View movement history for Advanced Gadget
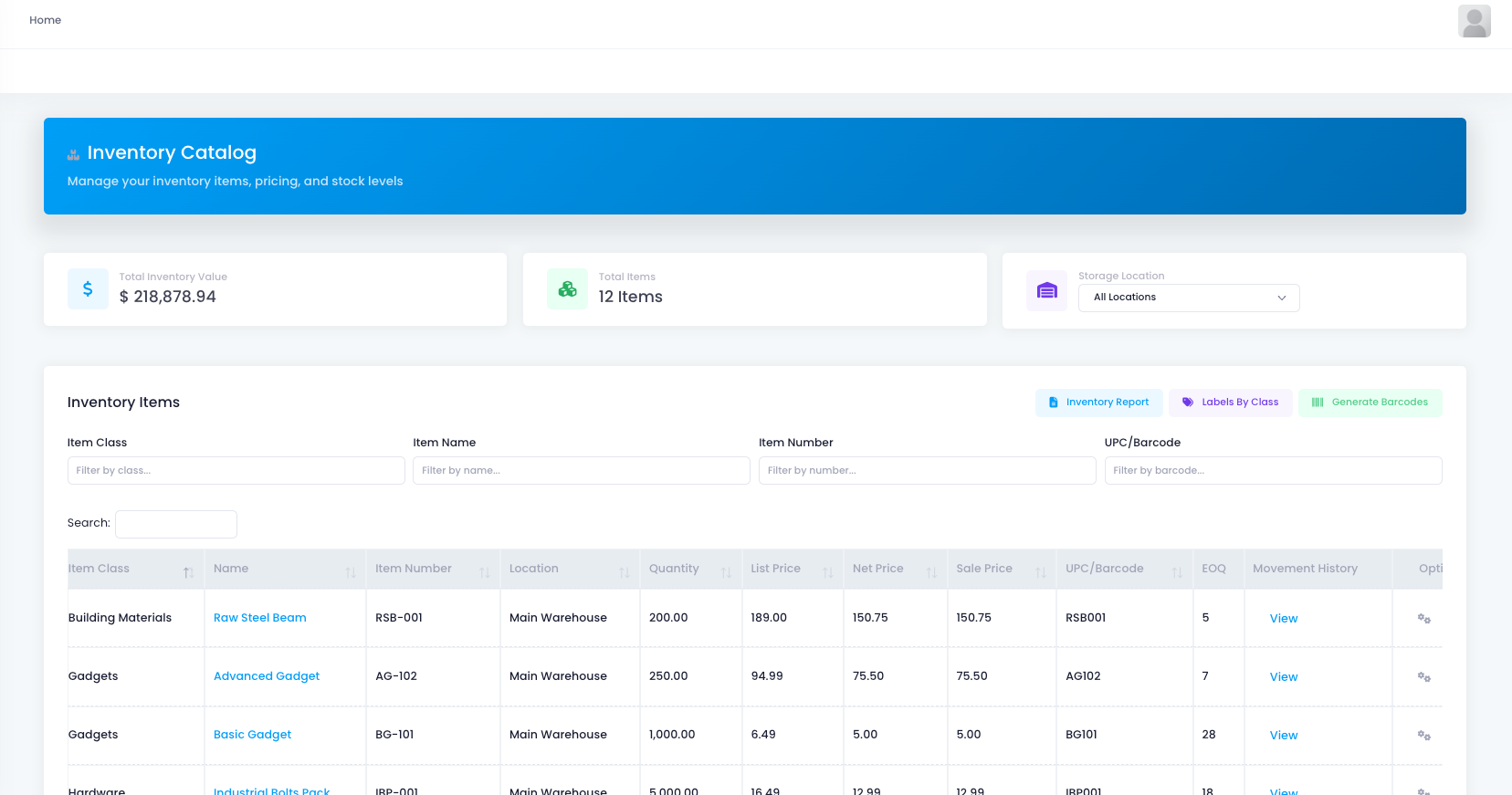 tap(1283, 677)
